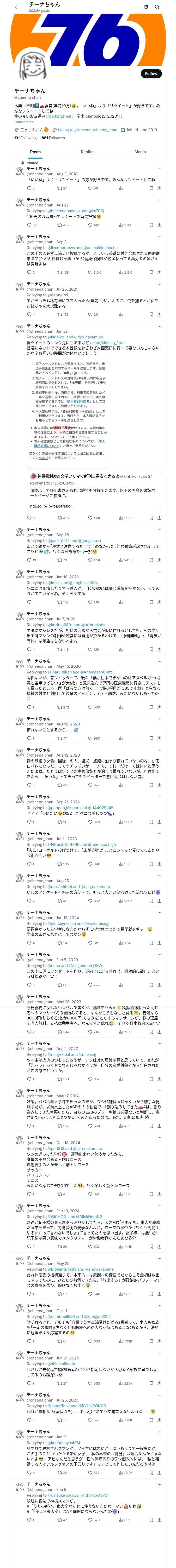176x1568 pixels.
Task: Open search from the profile header
Action: coord(157,7)
